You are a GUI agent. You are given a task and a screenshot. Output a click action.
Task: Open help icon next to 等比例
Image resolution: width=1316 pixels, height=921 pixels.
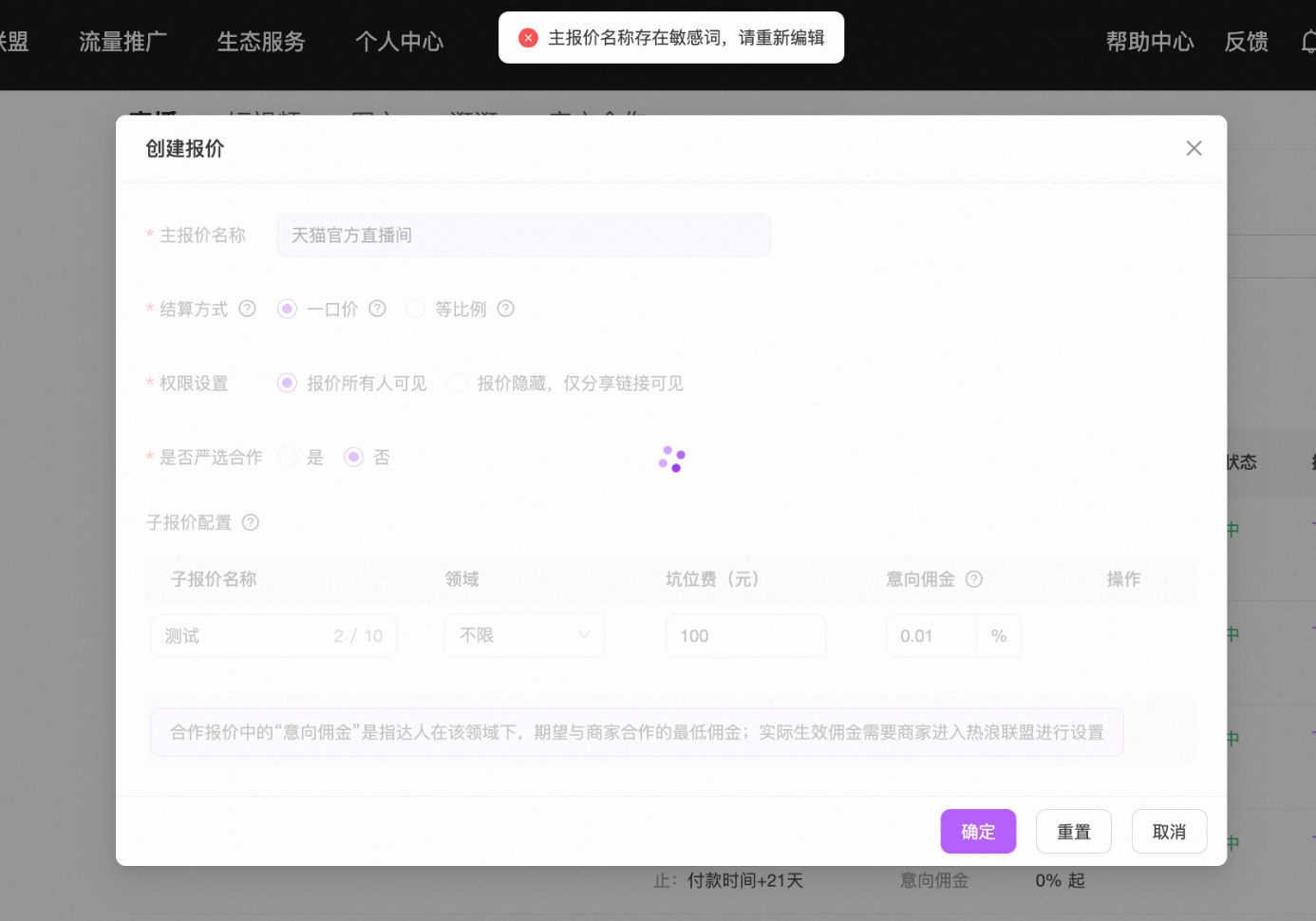[506, 309]
